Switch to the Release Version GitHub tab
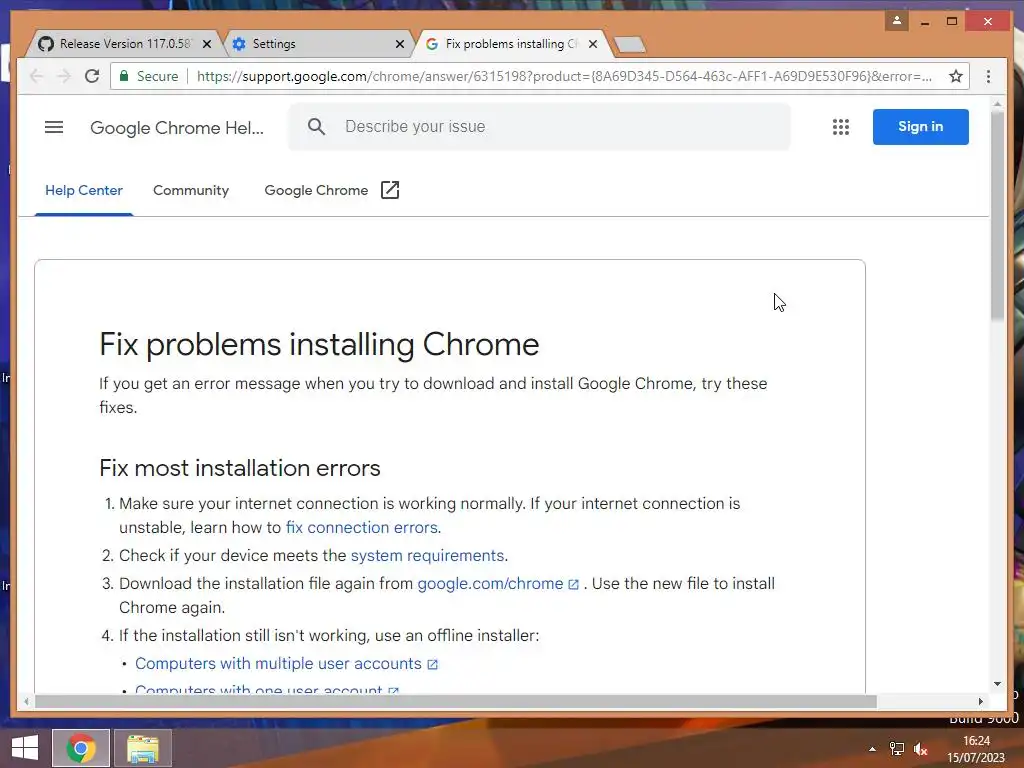Screen dimensions: 1024x768 point(124,44)
